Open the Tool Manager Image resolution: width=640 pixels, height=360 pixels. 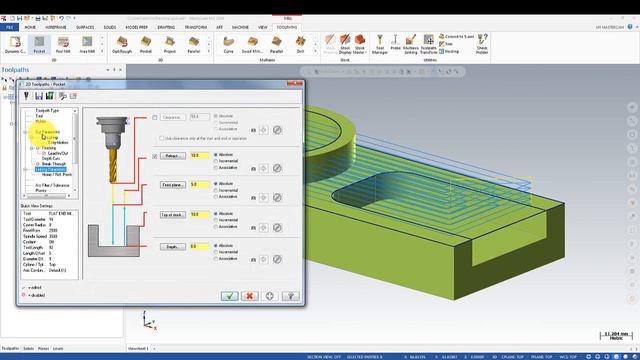(380, 44)
